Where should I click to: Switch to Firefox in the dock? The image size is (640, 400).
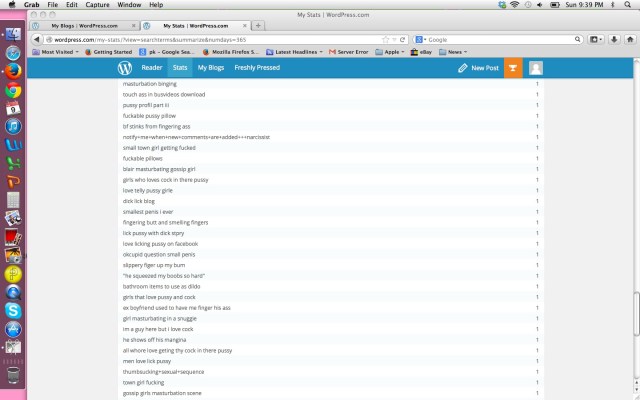13,71
